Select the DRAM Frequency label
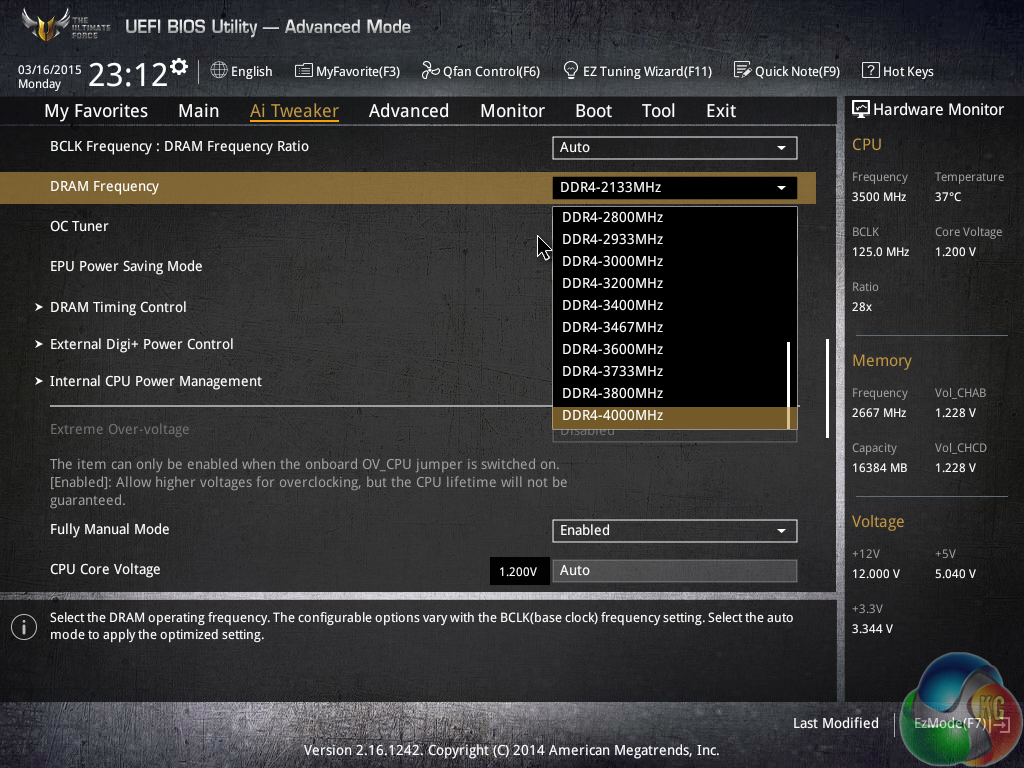The image size is (1024, 768). (104, 187)
